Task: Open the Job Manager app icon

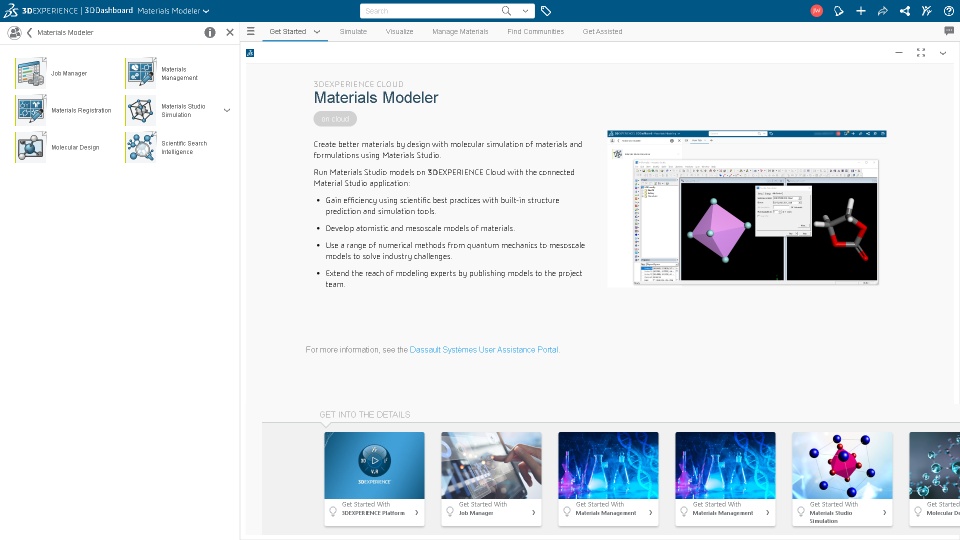Action: 31,73
